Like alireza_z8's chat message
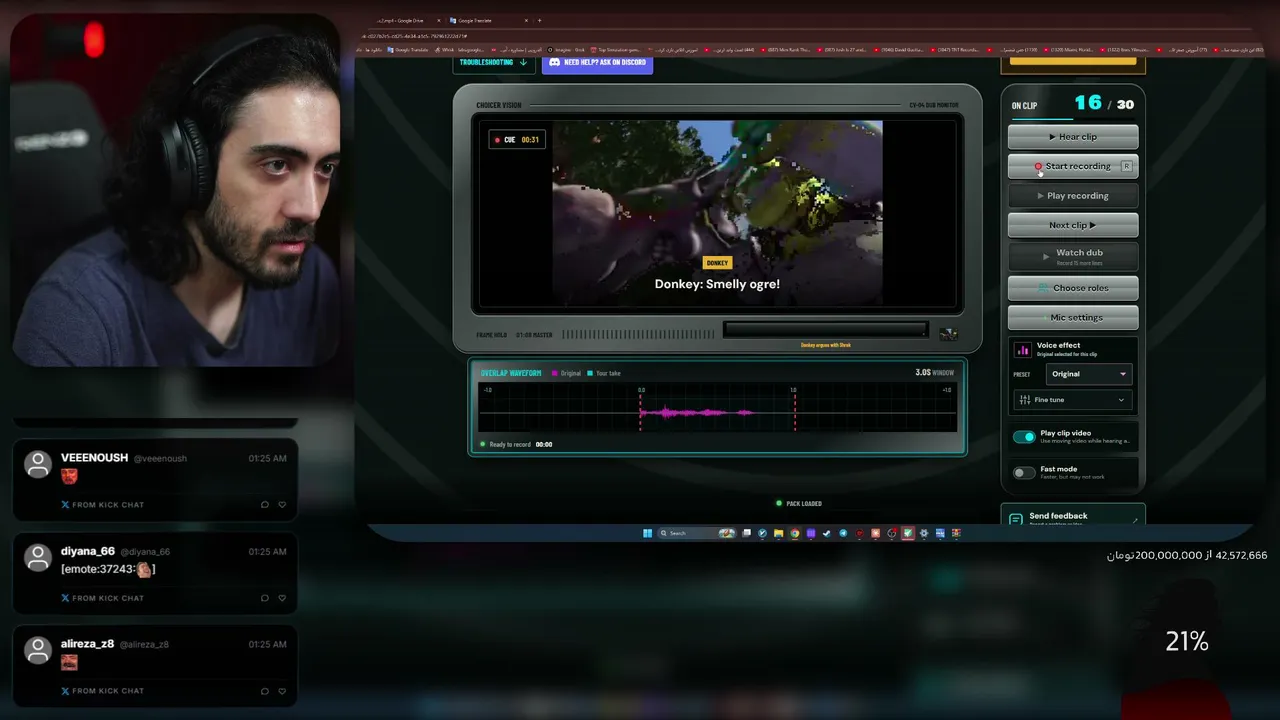The image size is (1280, 720). [x=282, y=691]
